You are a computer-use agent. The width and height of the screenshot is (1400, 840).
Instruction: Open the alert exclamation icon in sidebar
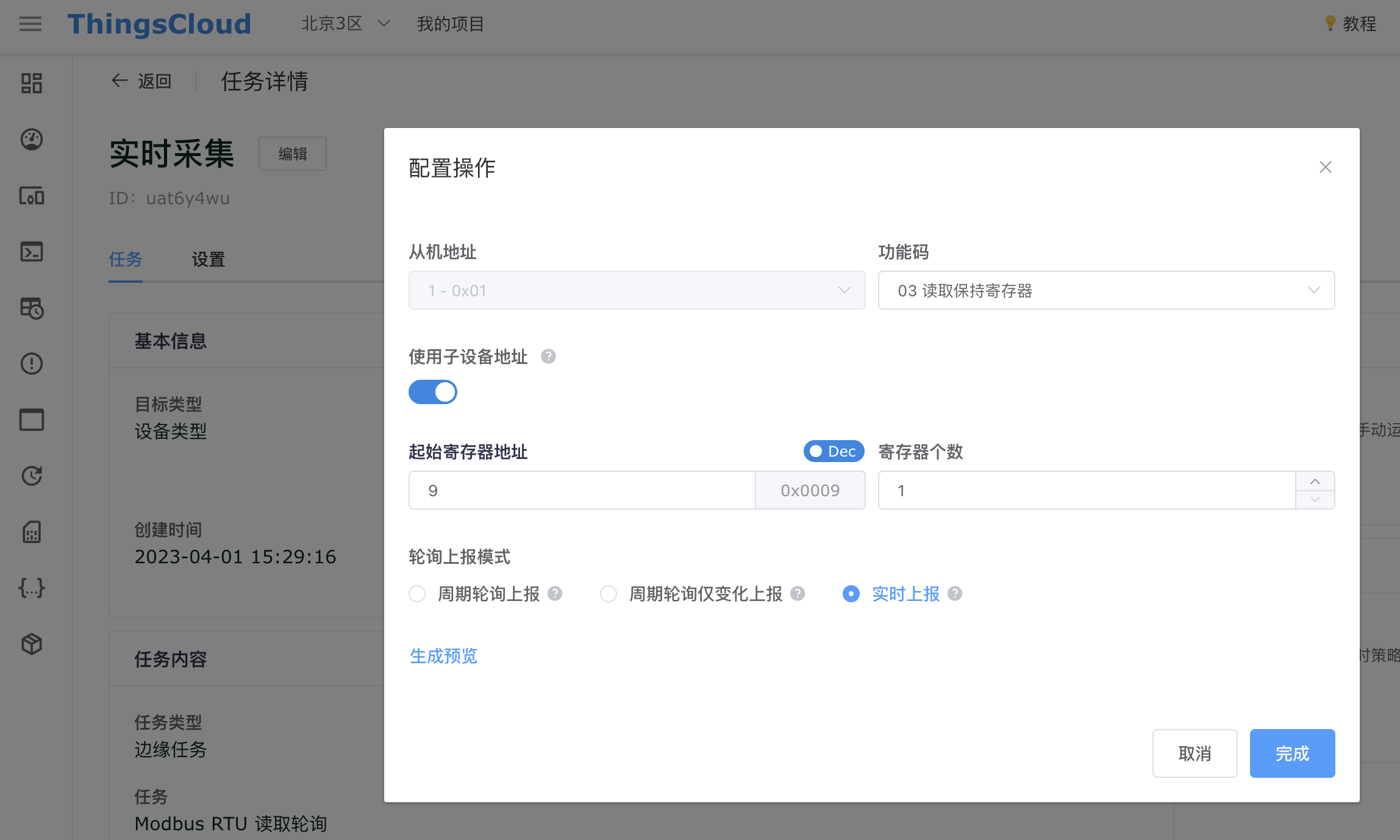click(32, 364)
